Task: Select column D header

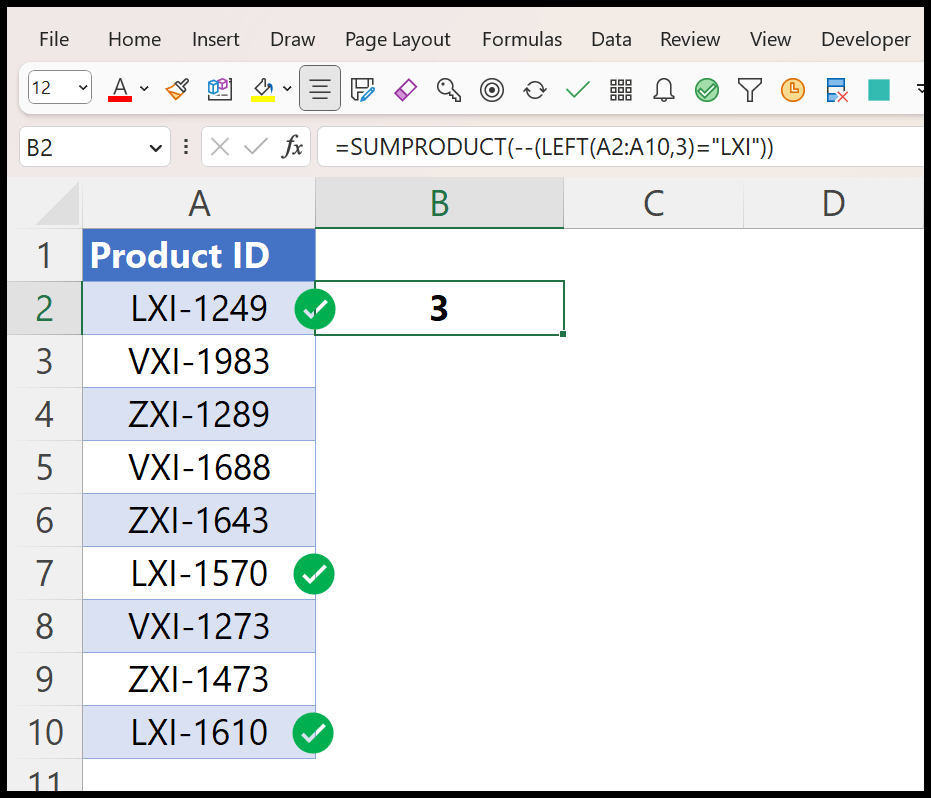Action: click(x=834, y=204)
